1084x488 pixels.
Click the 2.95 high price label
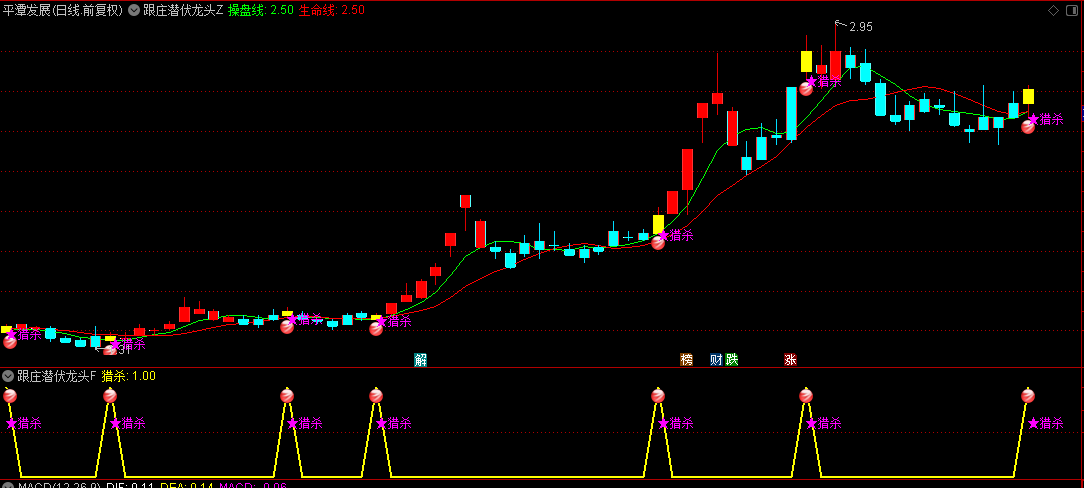click(861, 27)
